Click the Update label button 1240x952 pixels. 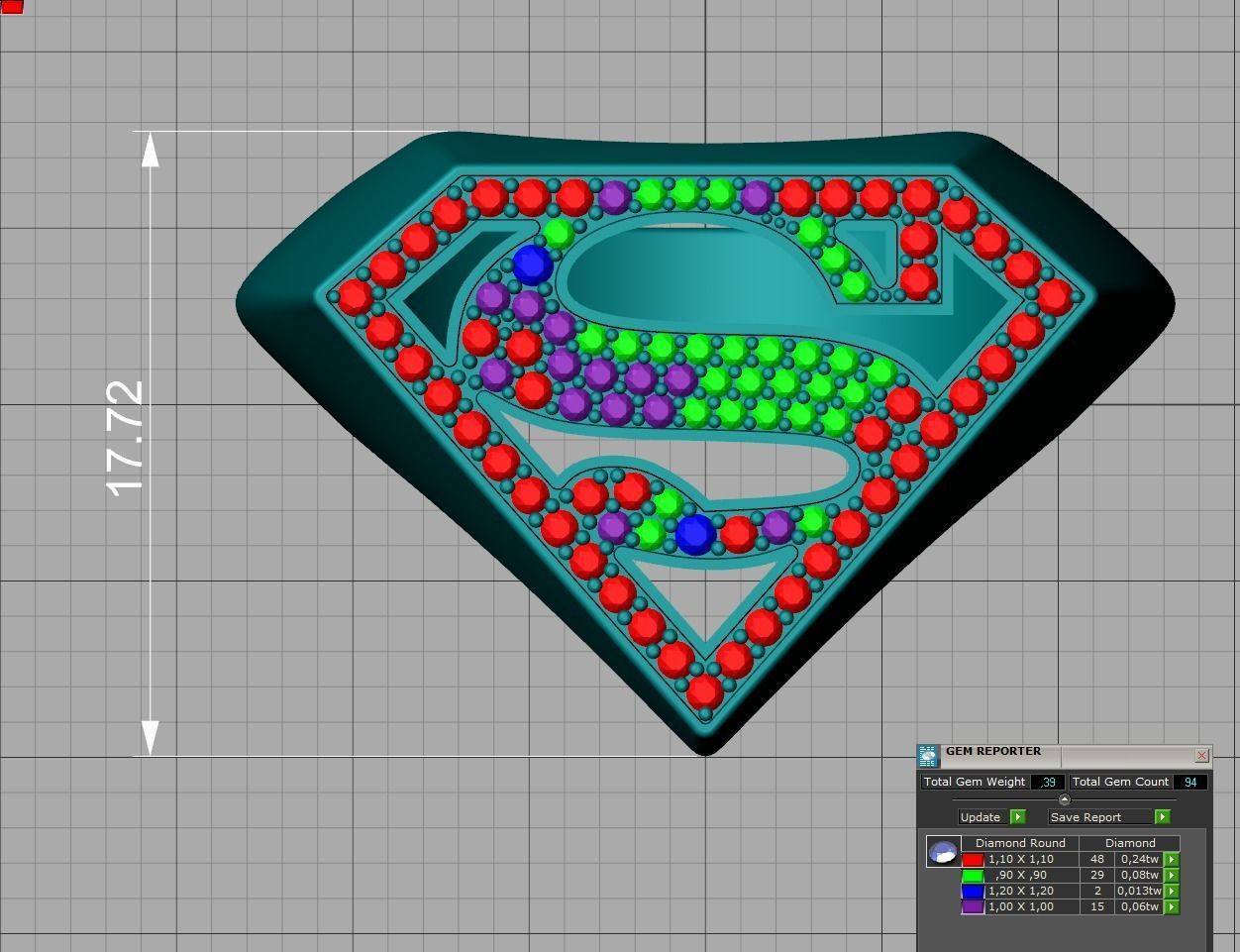pos(983,817)
